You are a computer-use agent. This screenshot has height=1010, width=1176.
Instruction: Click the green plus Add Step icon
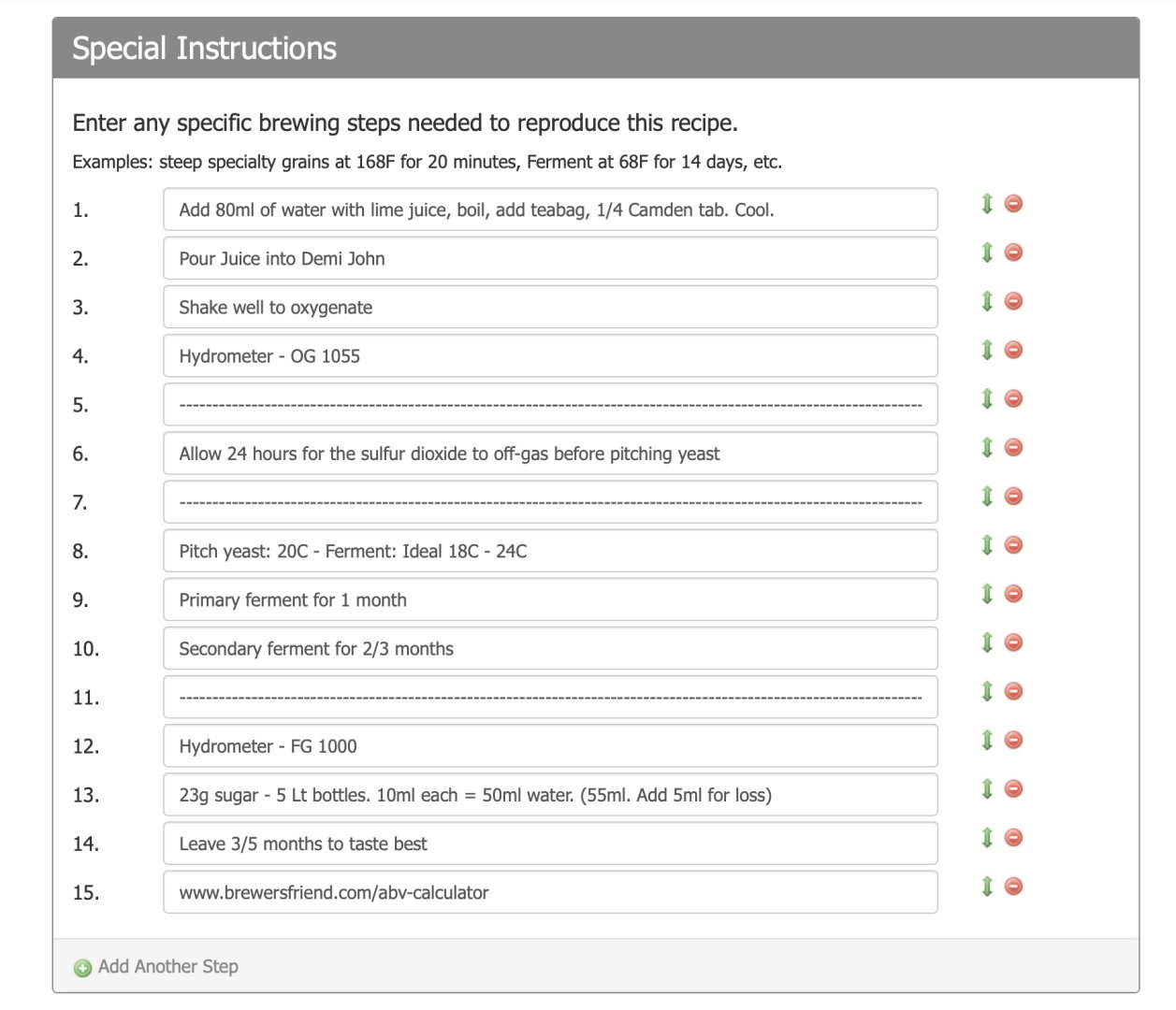(x=82, y=968)
